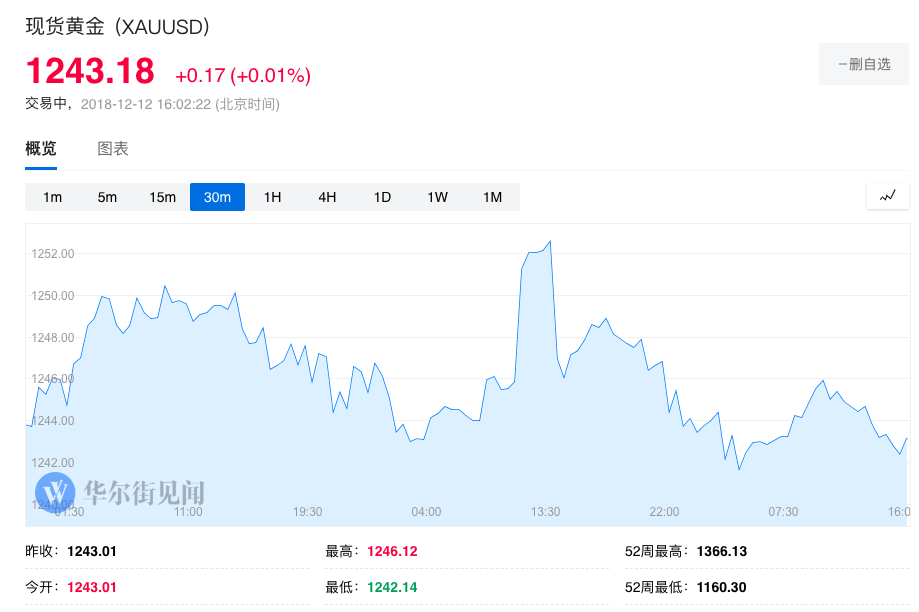Select the 15m interval
This screenshot has height=612, width=919.
(x=162, y=197)
